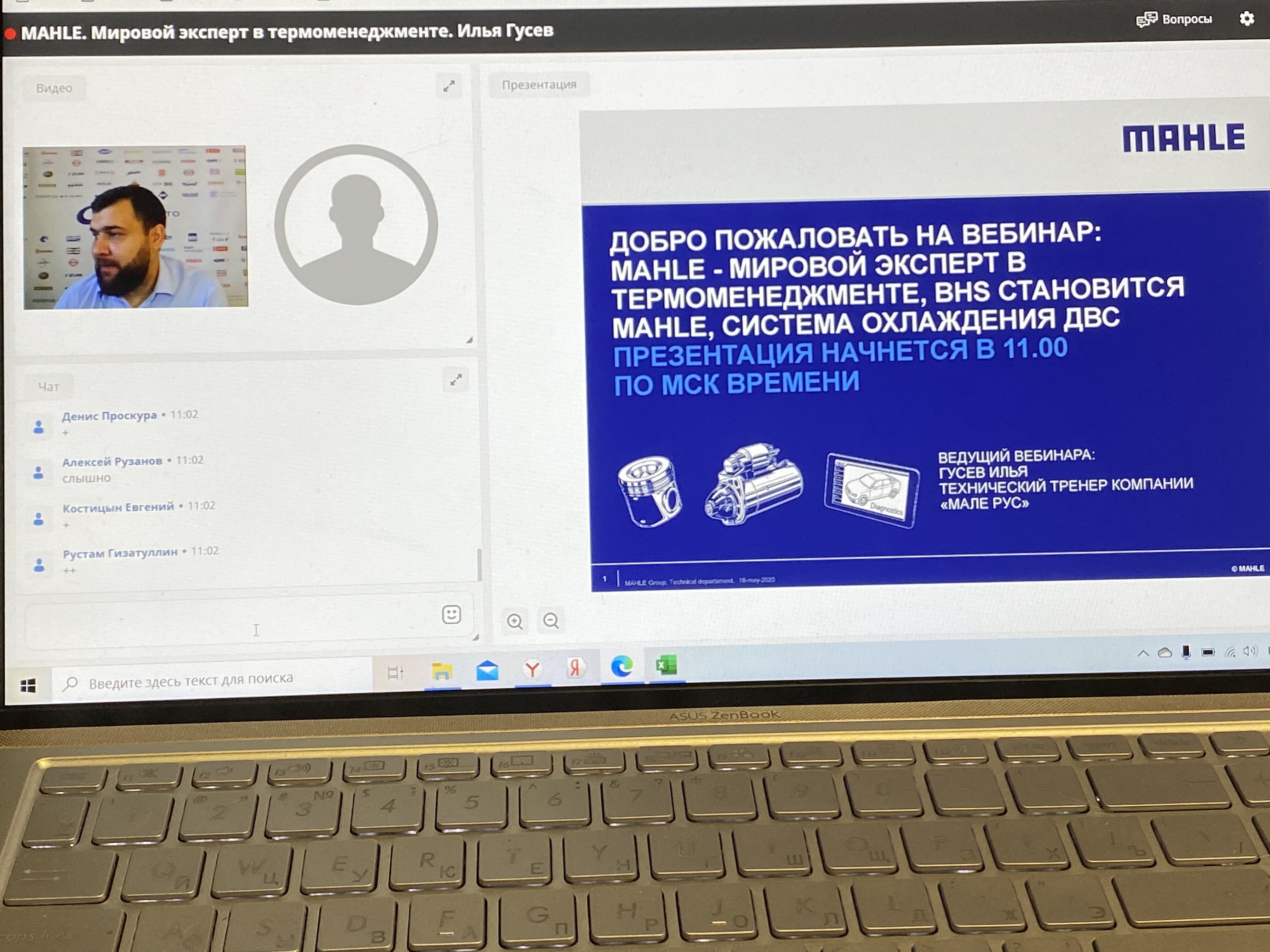Click avatar icon beside Алексей Рузанов
1270x952 pixels.
[38, 472]
